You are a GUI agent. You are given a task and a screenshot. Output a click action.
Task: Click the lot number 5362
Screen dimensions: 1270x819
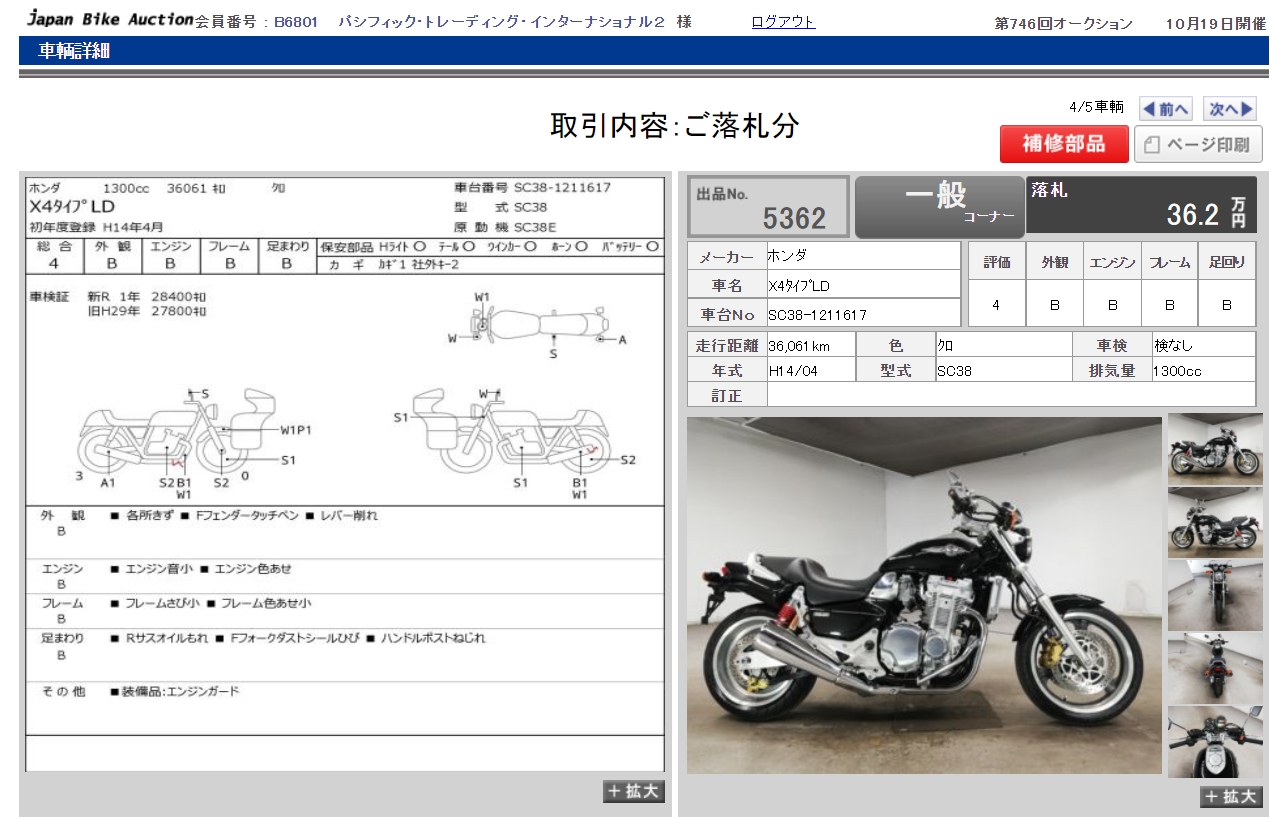tap(794, 217)
